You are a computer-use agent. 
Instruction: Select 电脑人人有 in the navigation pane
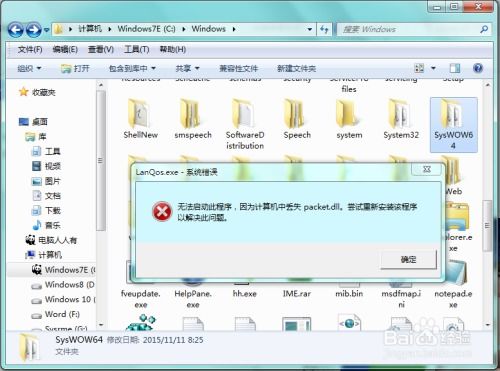51,240
